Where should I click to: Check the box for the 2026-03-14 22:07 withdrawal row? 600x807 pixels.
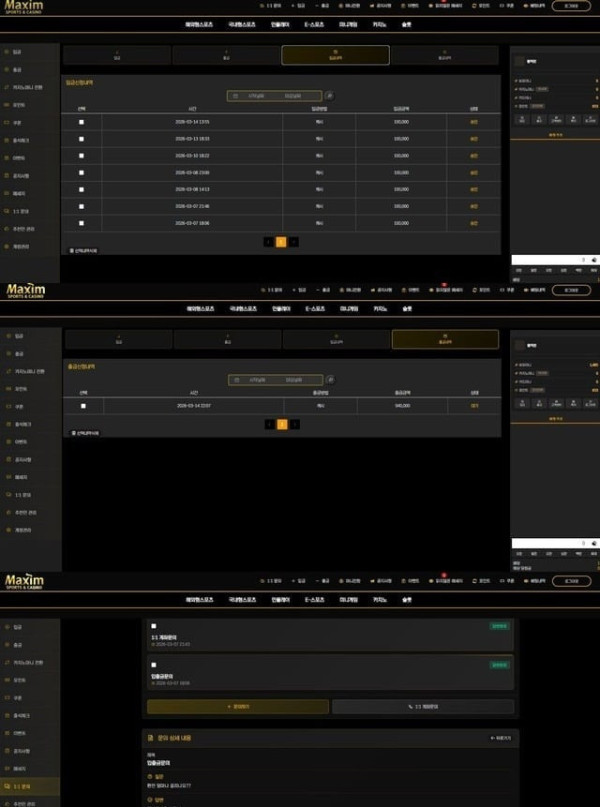click(x=81, y=406)
